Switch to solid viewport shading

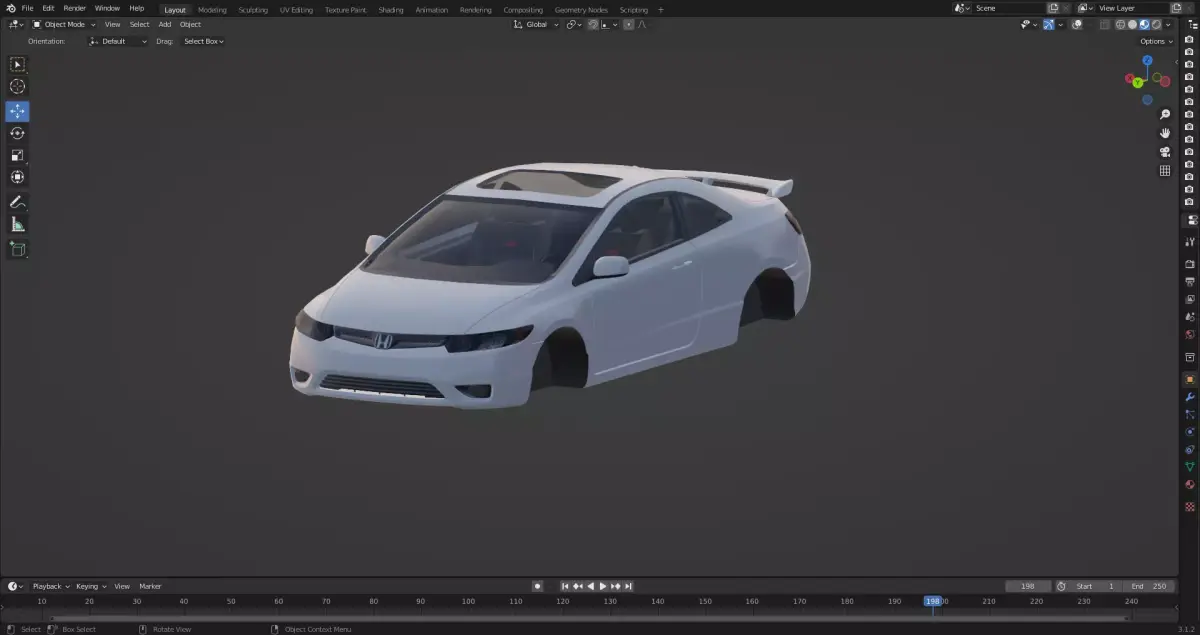(1132, 24)
